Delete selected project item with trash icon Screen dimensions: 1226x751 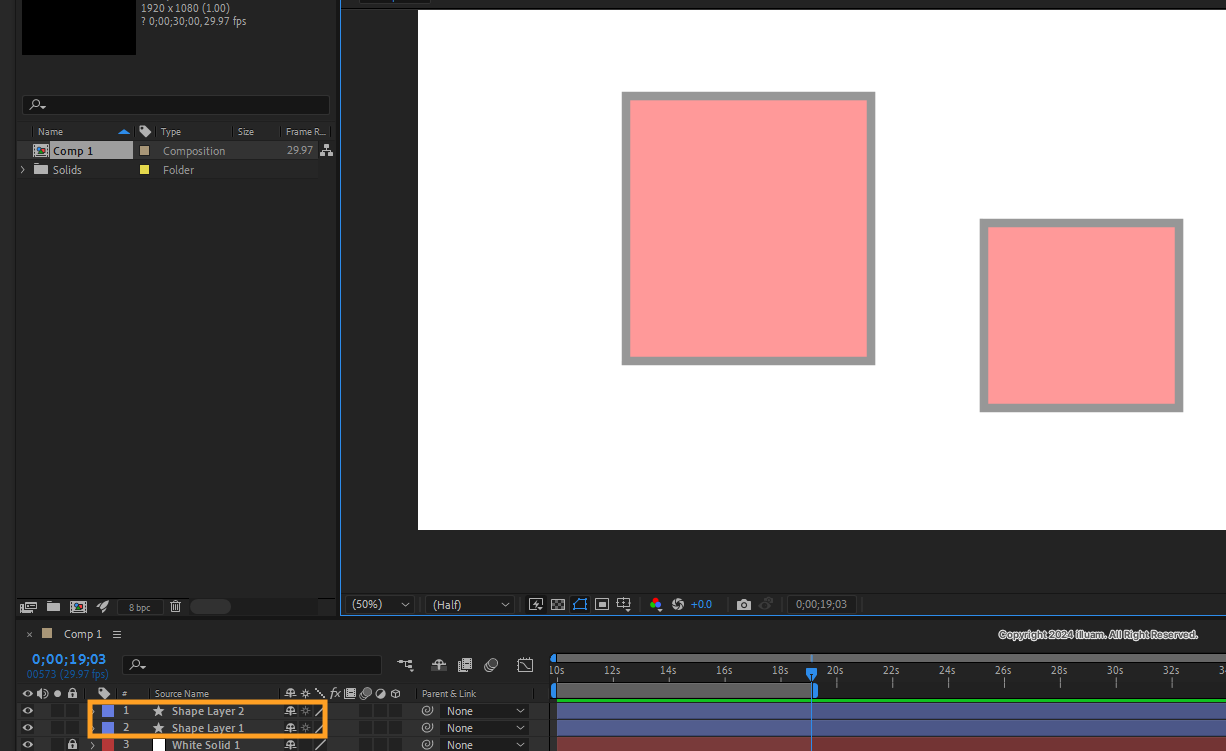(176, 606)
